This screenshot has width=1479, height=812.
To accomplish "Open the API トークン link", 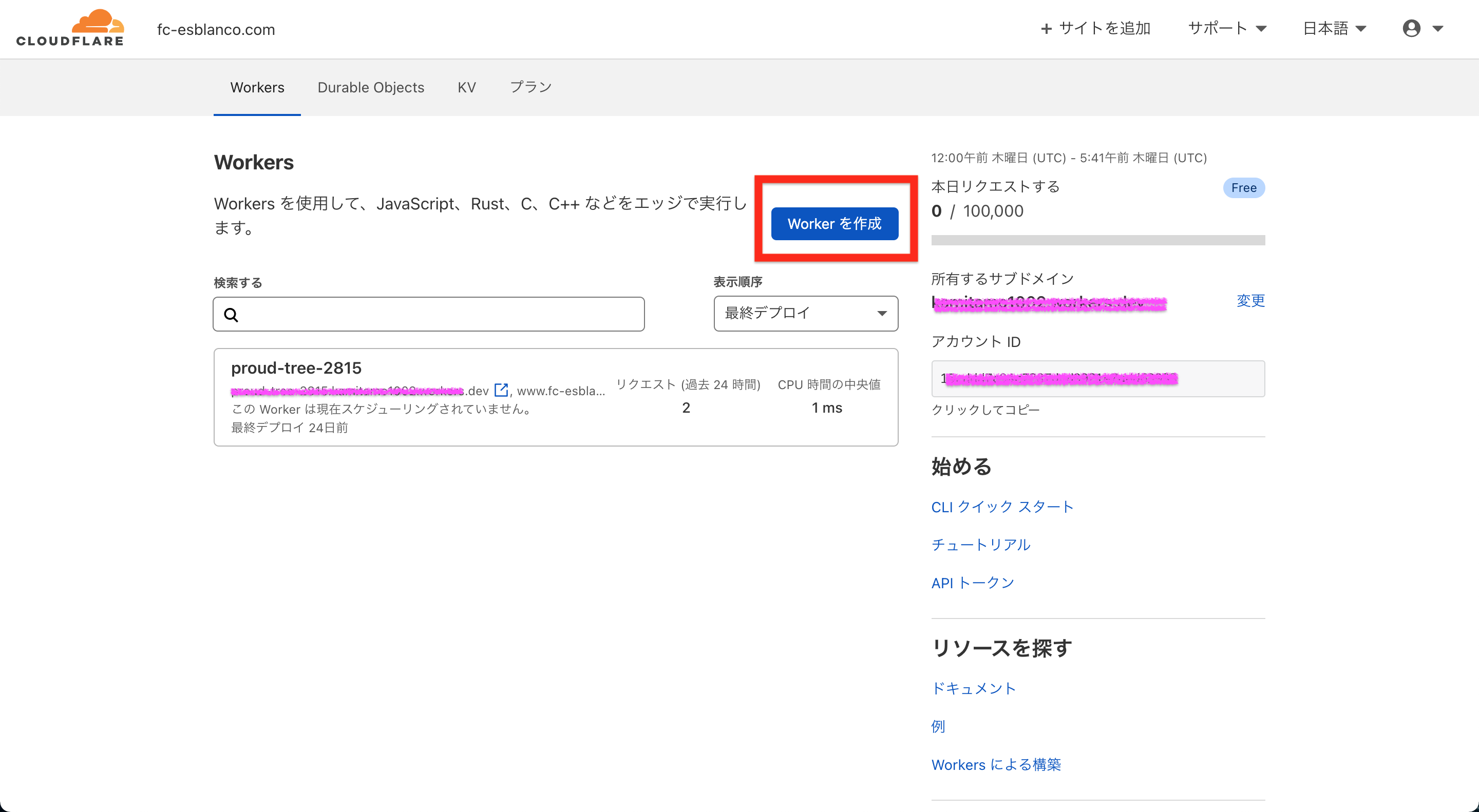I will coord(973,583).
